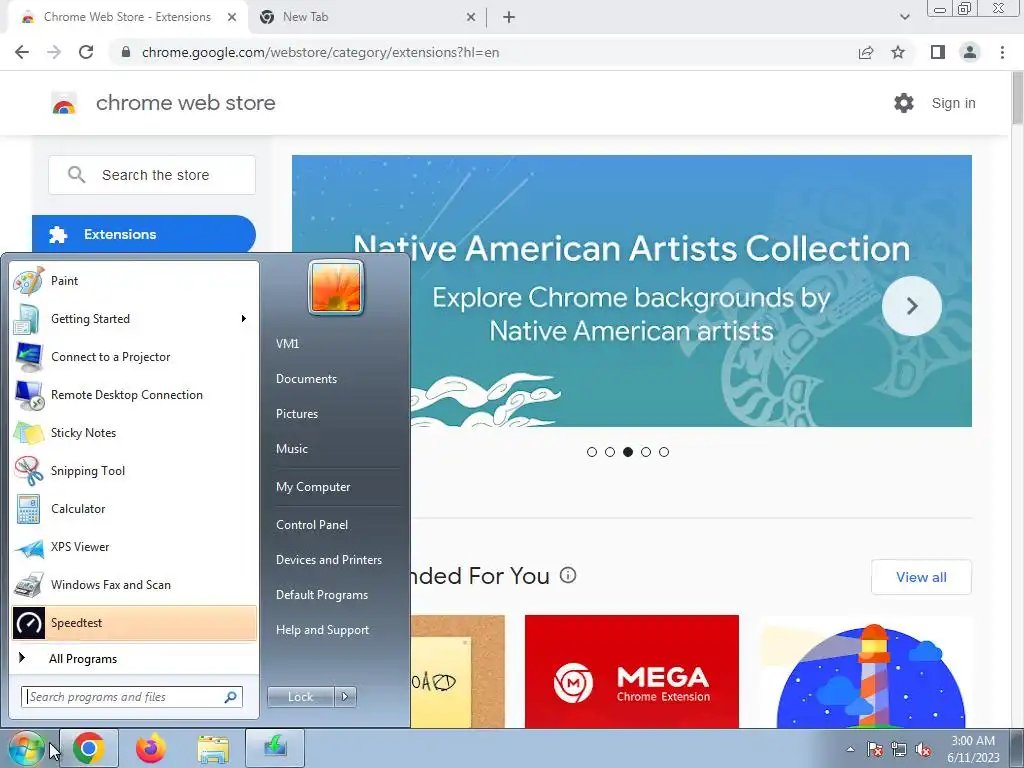The image size is (1024, 768).
Task: Open Pictures from Start menu
Action: point(297,414)
